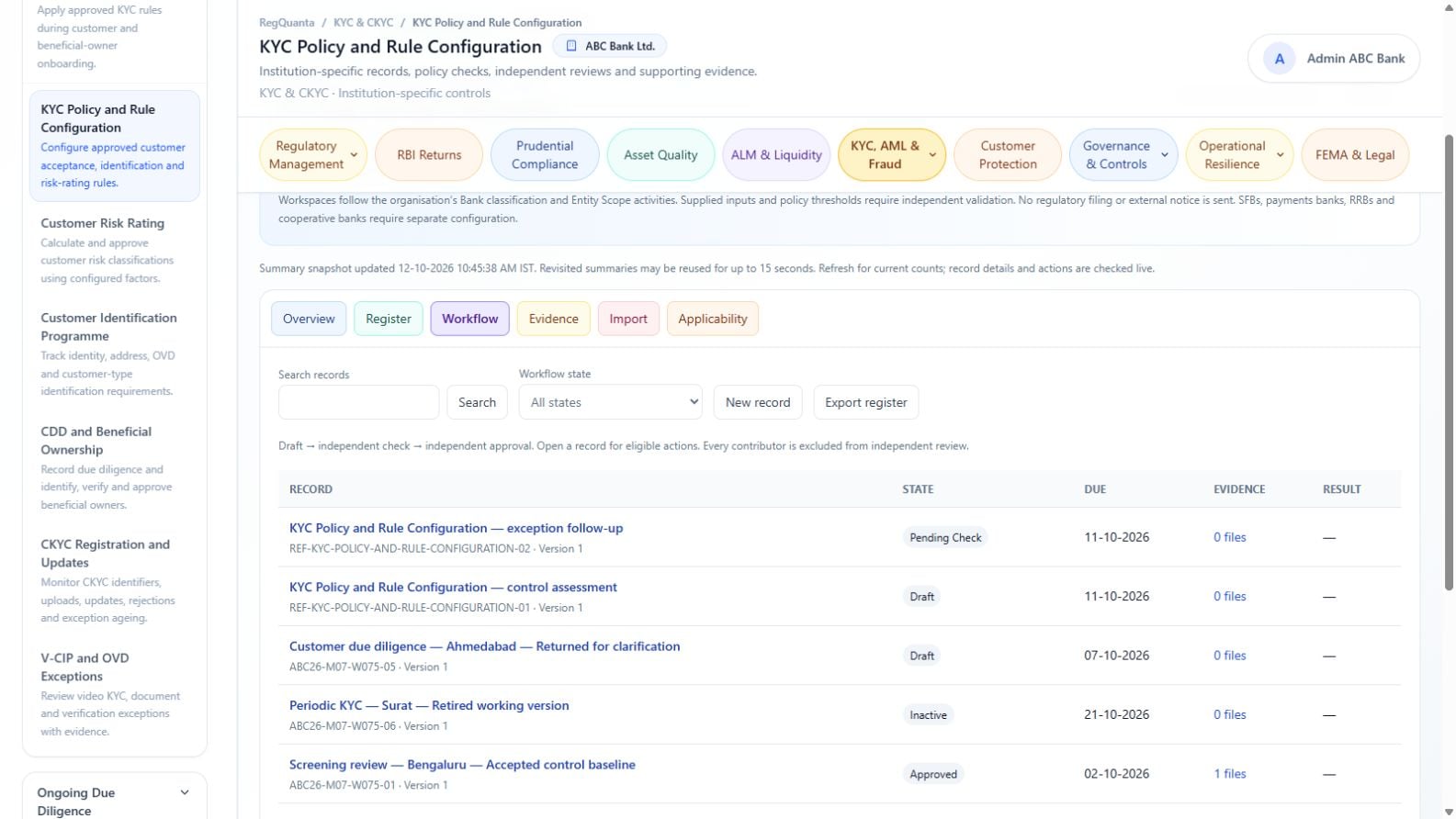Click Export register button
The image size is (1456, 819).
point(865,402)
